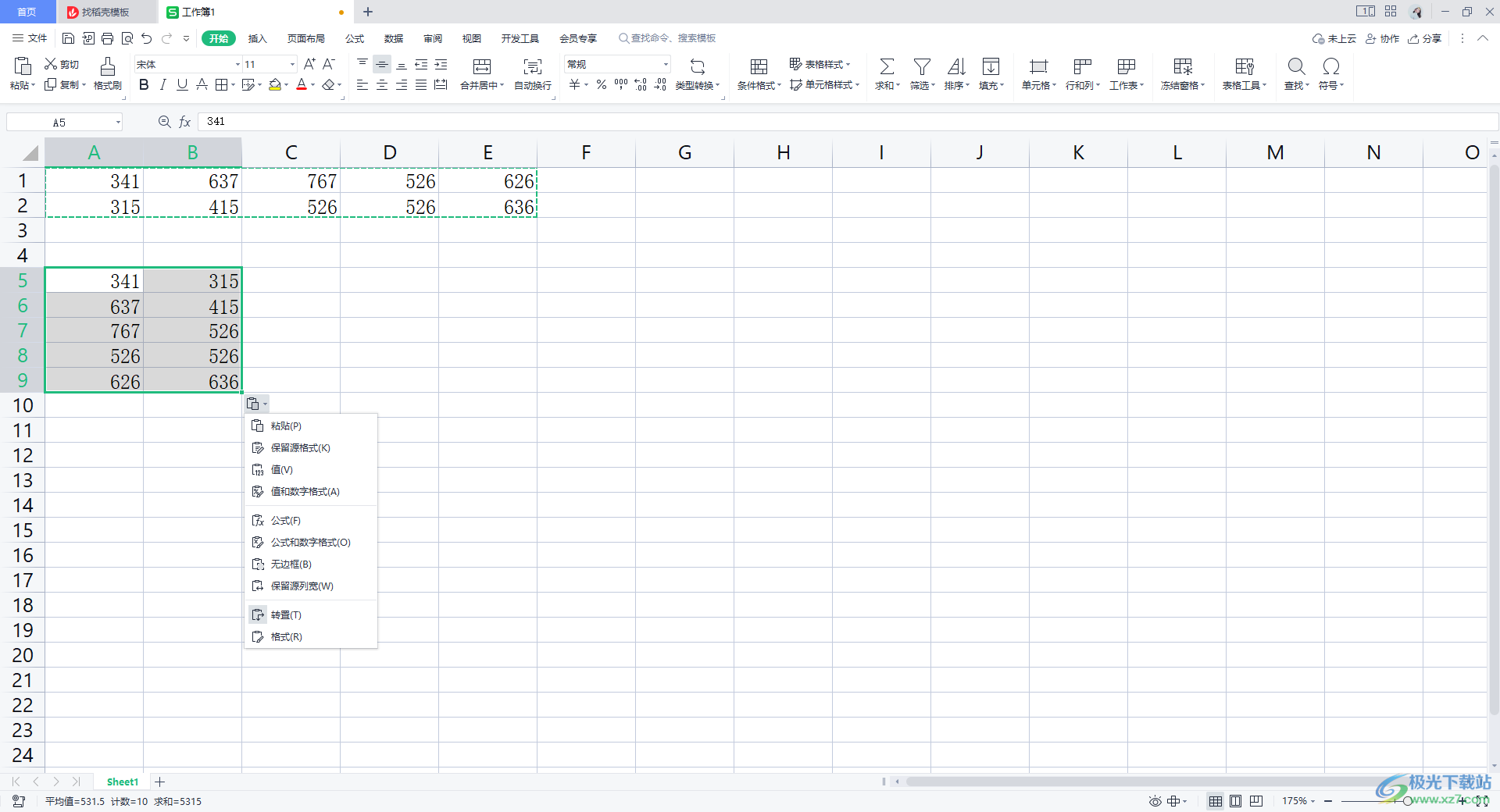This screenshot has height=812, width=1500.
Task: Click the decrease font size icon
Action: (329, 64)
